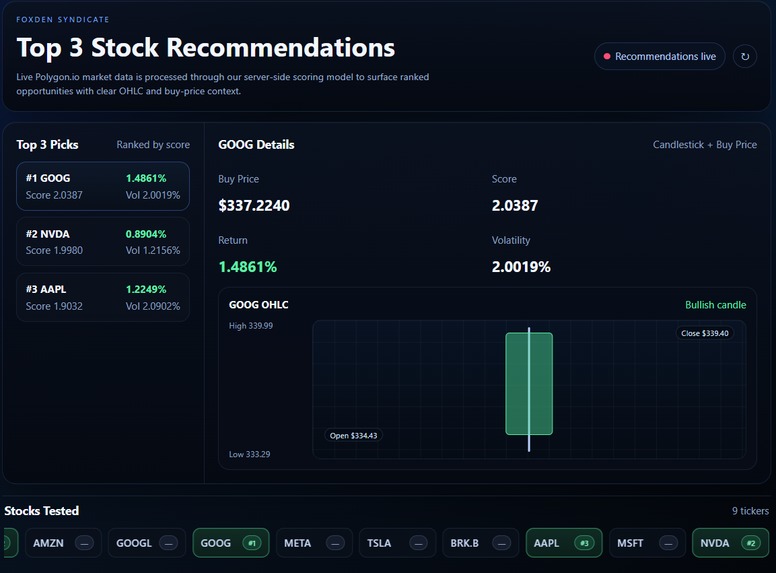Click the GOOG OHLC chart title
Image resolution: width=776 pixels, height=573 pixels.
click(258, 305)
